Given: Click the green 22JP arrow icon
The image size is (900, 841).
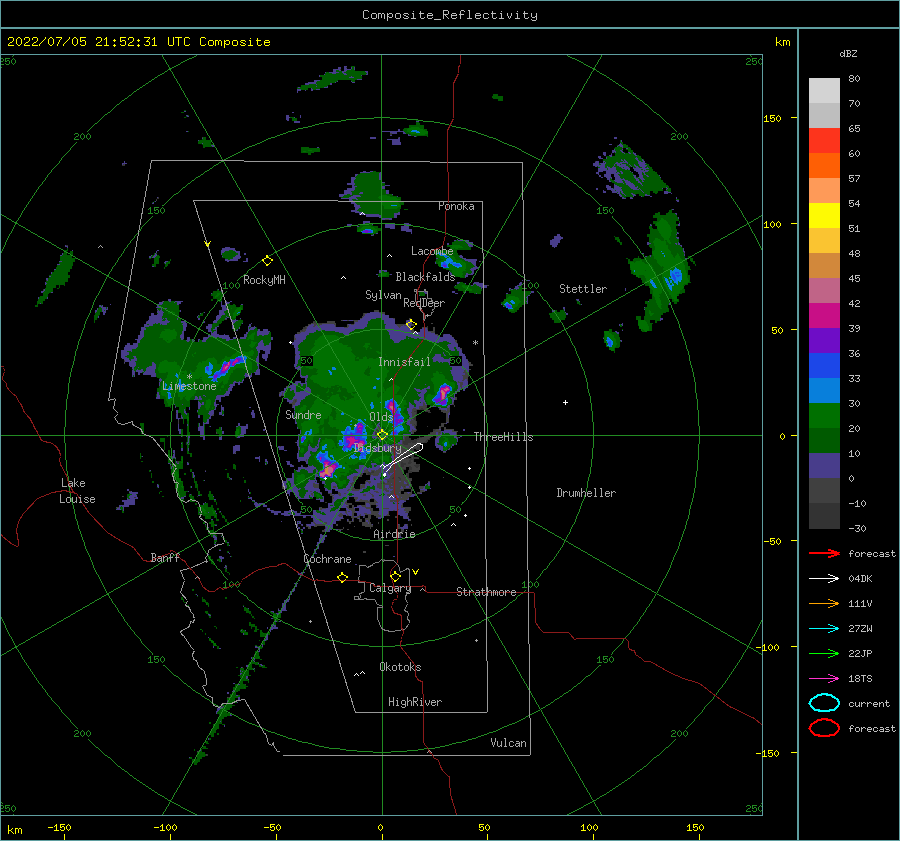Looking at the screenshot, I should tap(824, 653).
